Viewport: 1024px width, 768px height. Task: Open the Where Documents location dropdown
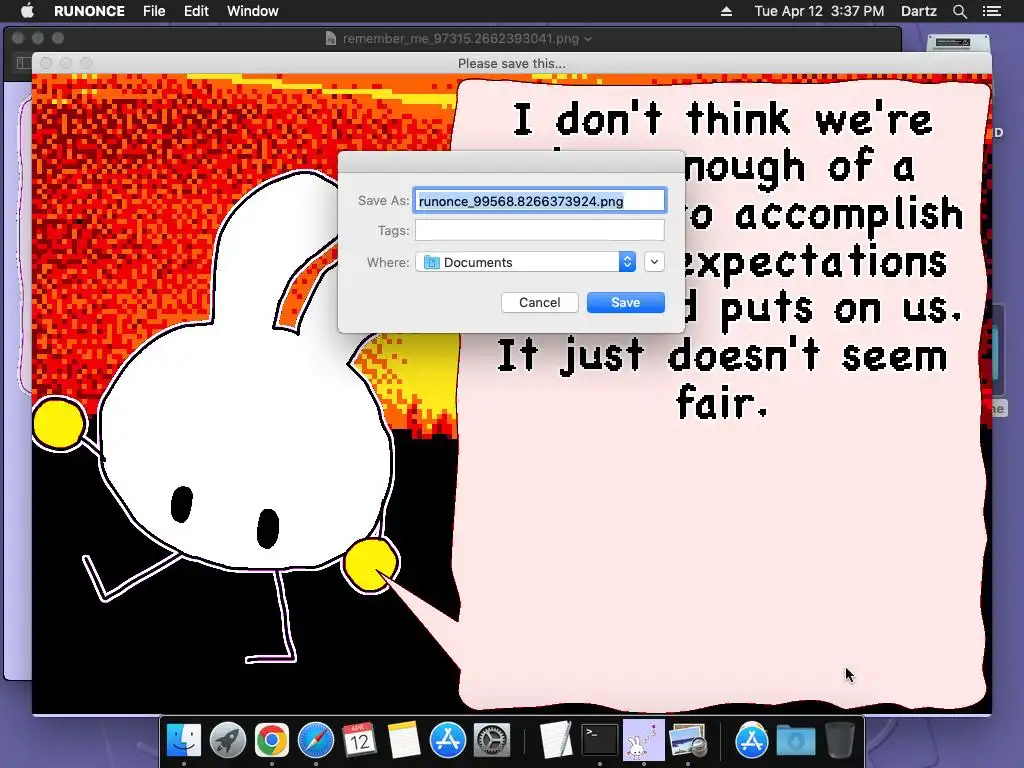526,262
